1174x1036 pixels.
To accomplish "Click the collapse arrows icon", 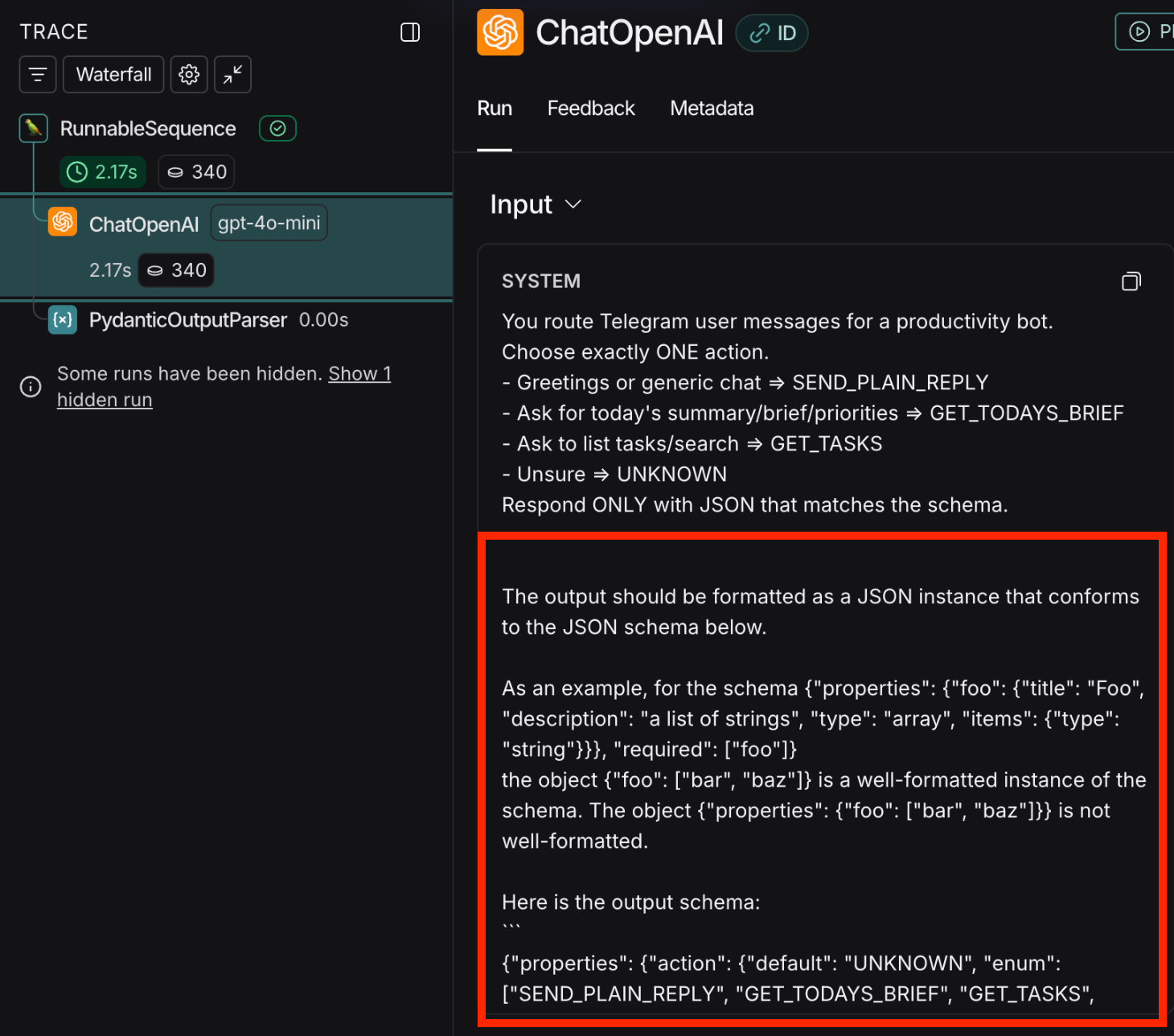I will pos(232,75).
